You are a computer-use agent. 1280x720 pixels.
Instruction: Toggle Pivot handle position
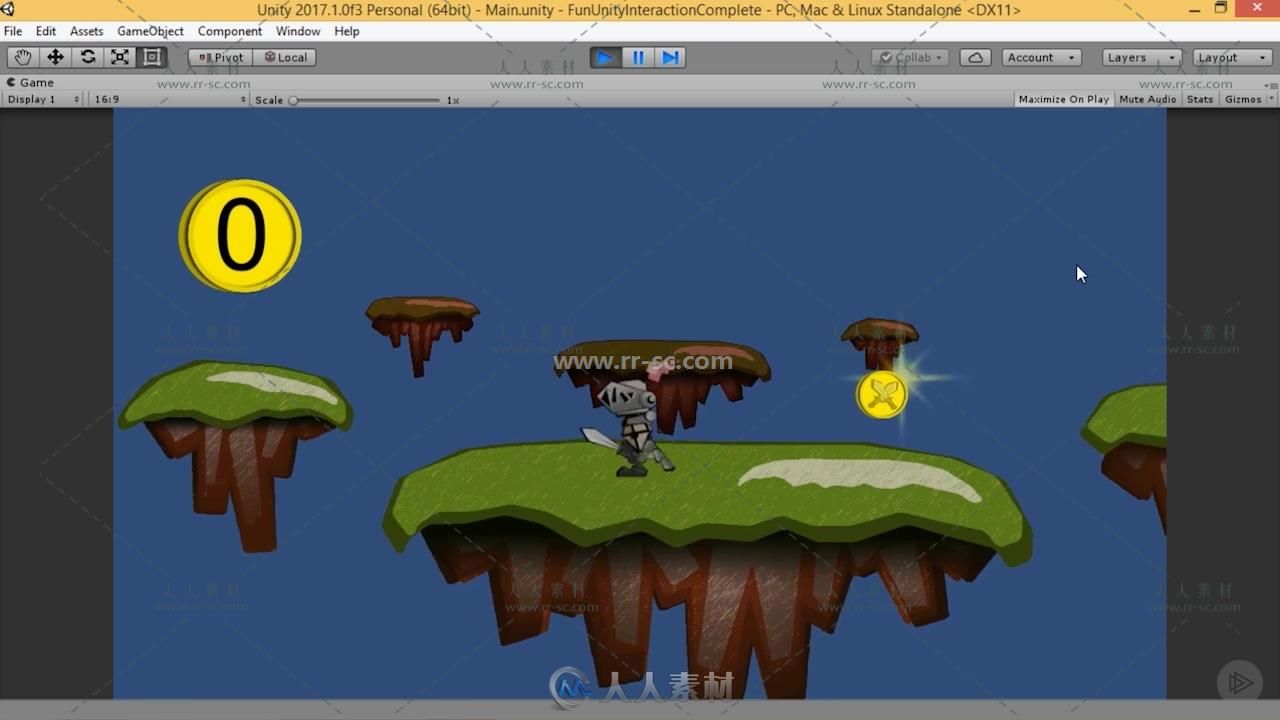coord(220,57)
